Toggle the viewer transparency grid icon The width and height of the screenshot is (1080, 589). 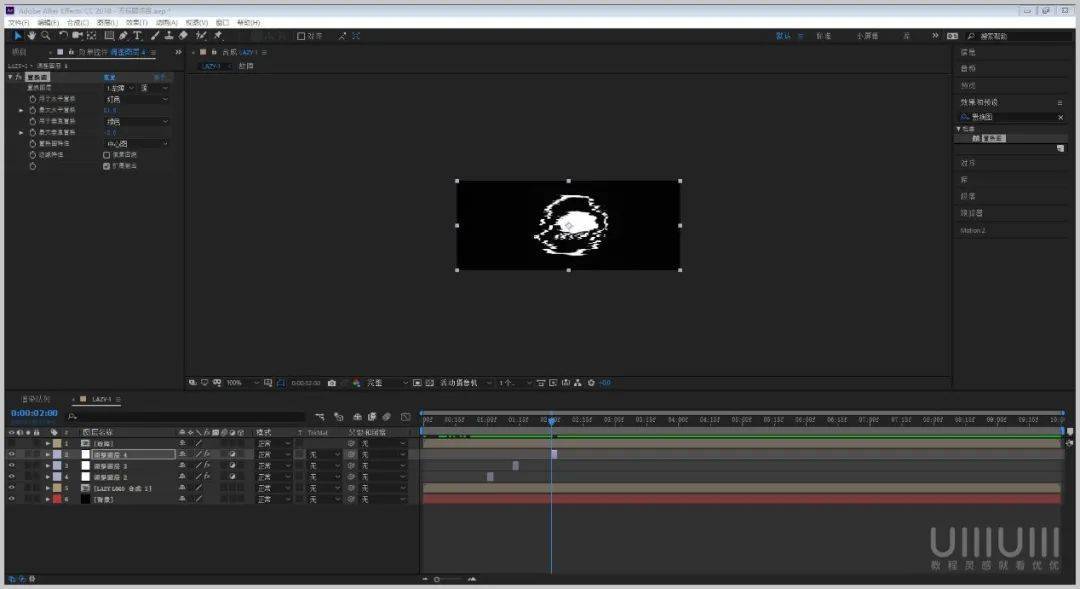(x=430, y=383)
